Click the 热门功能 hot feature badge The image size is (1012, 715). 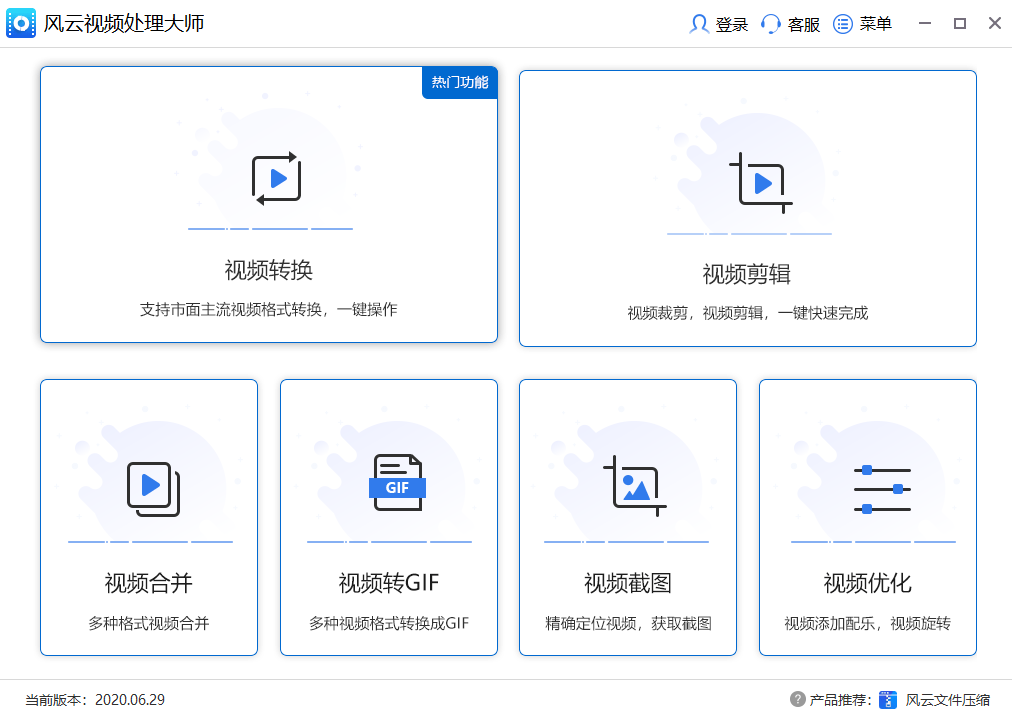click(459, 84)
